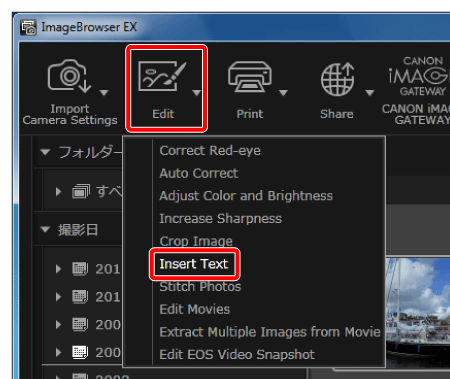The width and height of the screenshot is (450, 379).
Task: Click highlighted calendar icon of second 200 entry
Action: click(80, 352)
